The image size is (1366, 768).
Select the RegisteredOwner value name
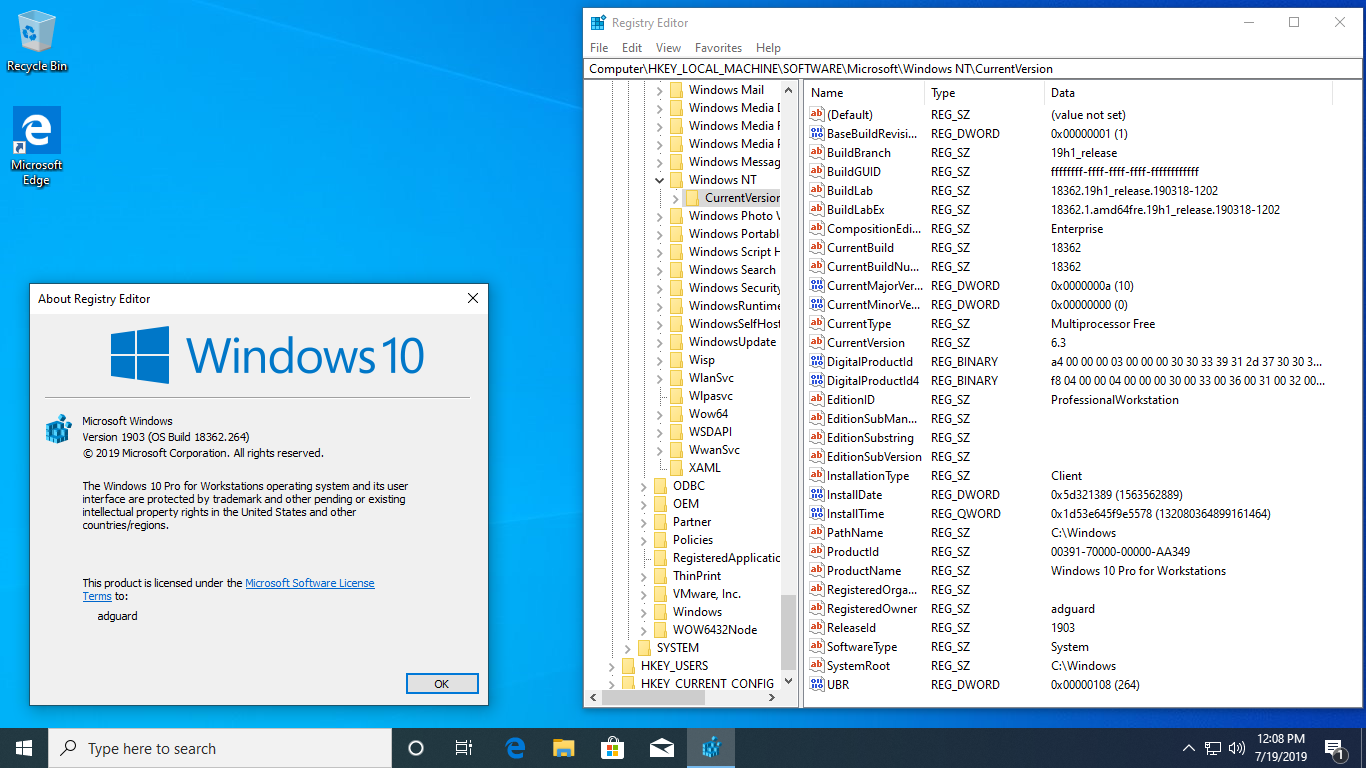[871, 609]
